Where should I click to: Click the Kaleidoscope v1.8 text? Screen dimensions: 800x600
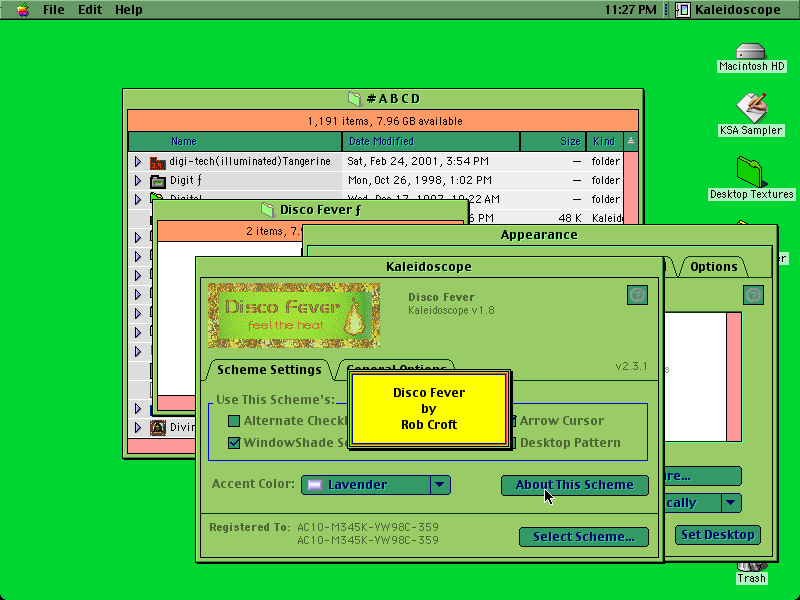(451, 310)
